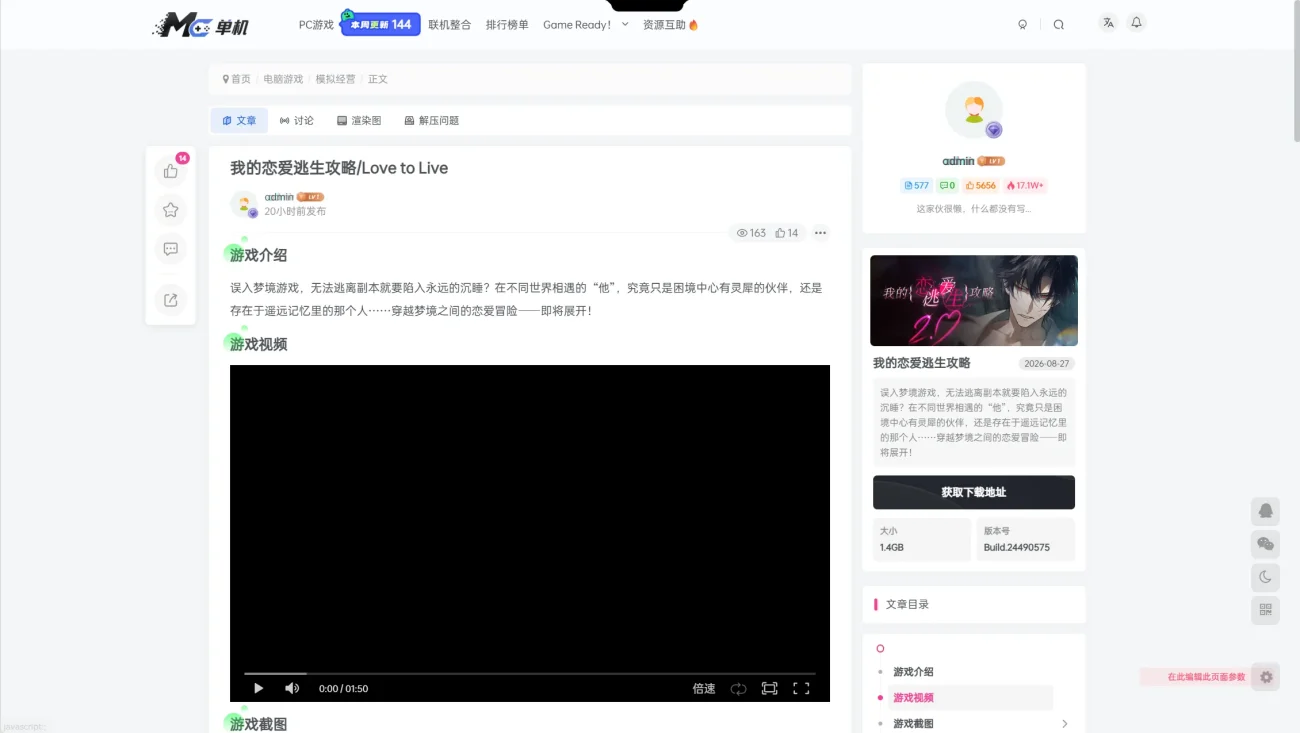Mute the video volume
This screenshot has width=1300, height=733.
pyautogui.click(x=292, y=688)
